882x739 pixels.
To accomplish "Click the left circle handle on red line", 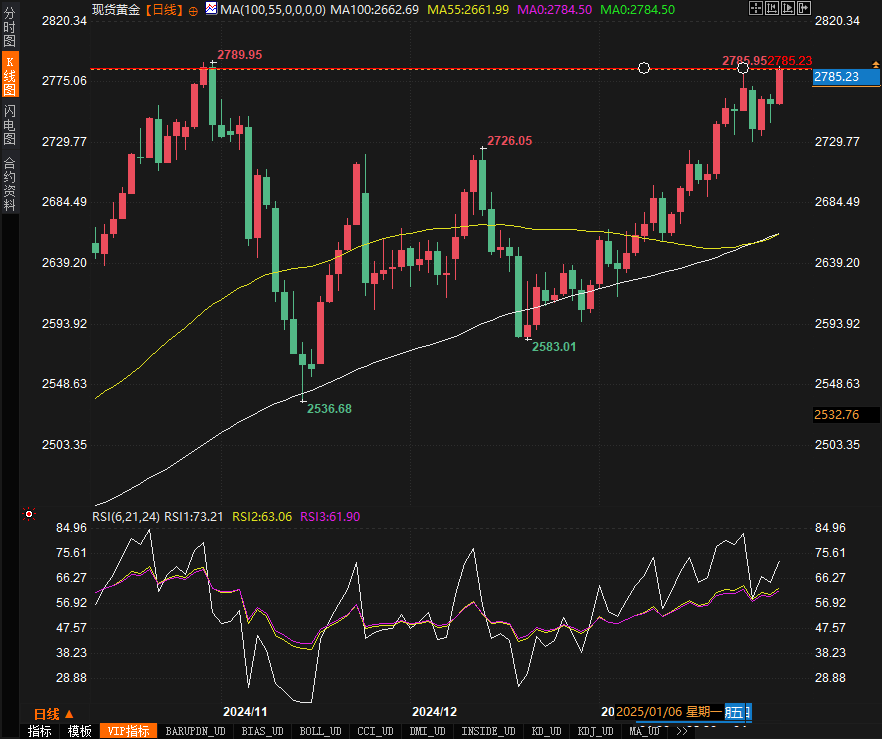I will 644,68.
